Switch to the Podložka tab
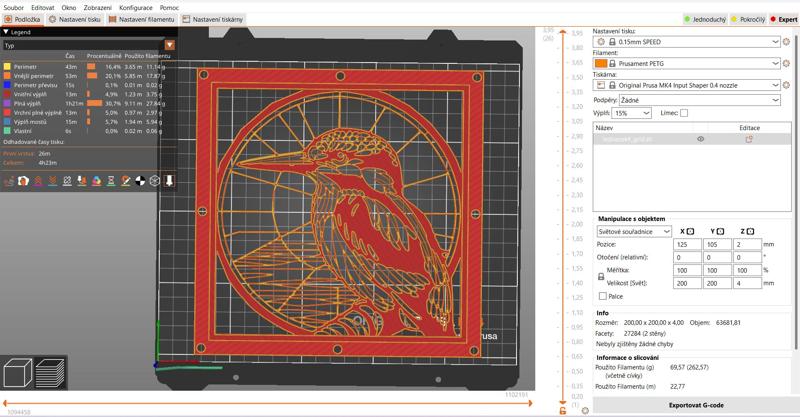 22,19
